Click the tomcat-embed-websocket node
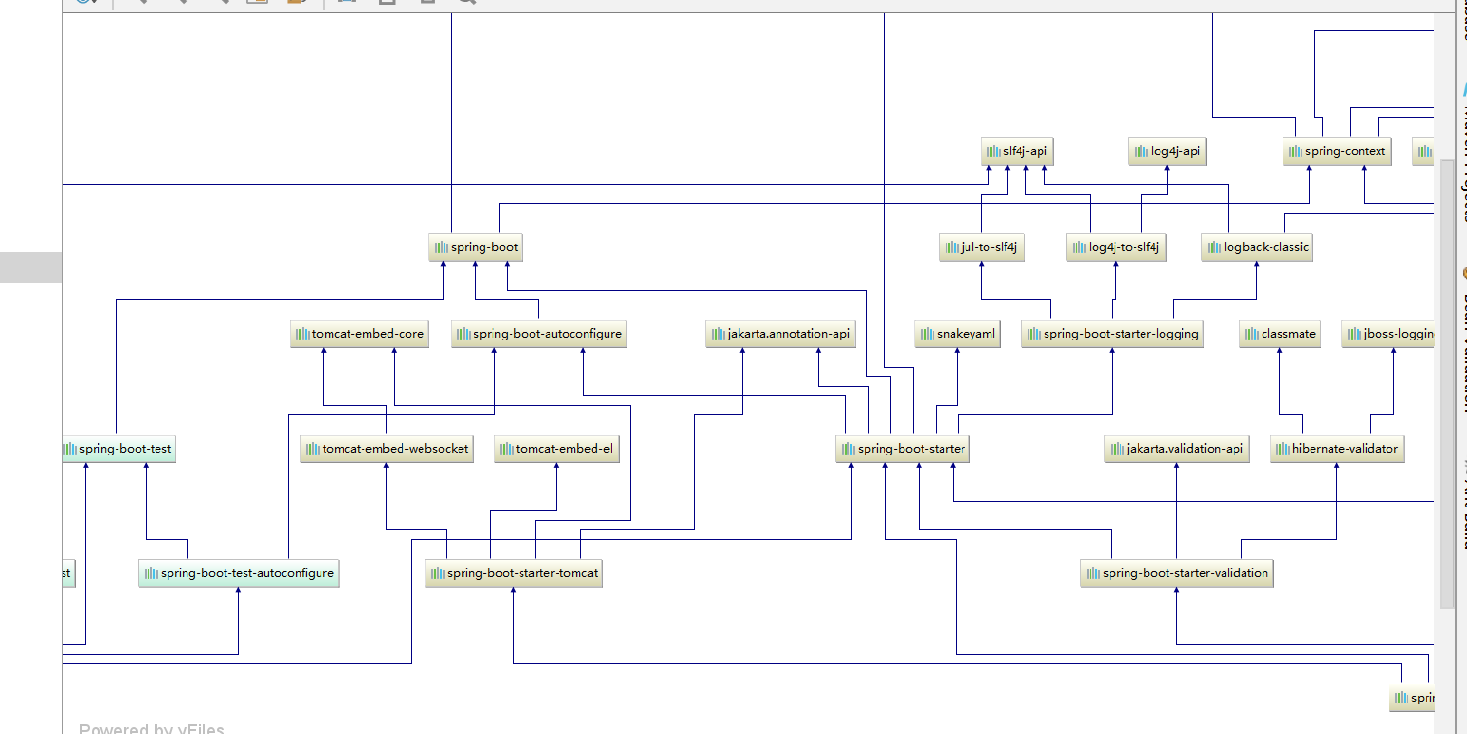 tap(387, 449)
